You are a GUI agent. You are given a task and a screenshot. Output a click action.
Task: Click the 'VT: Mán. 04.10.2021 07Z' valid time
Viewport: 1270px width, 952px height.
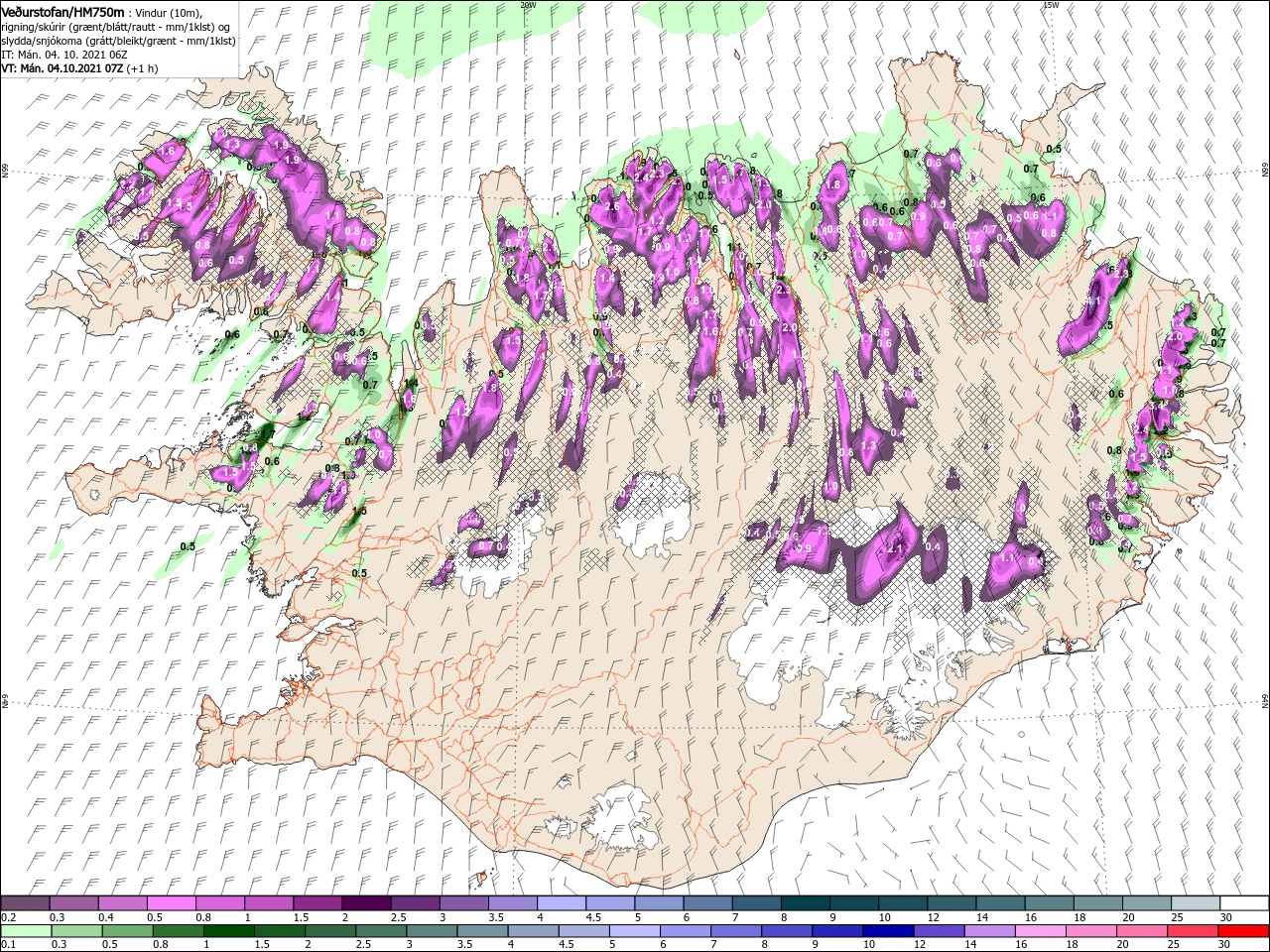pos(62,68)
